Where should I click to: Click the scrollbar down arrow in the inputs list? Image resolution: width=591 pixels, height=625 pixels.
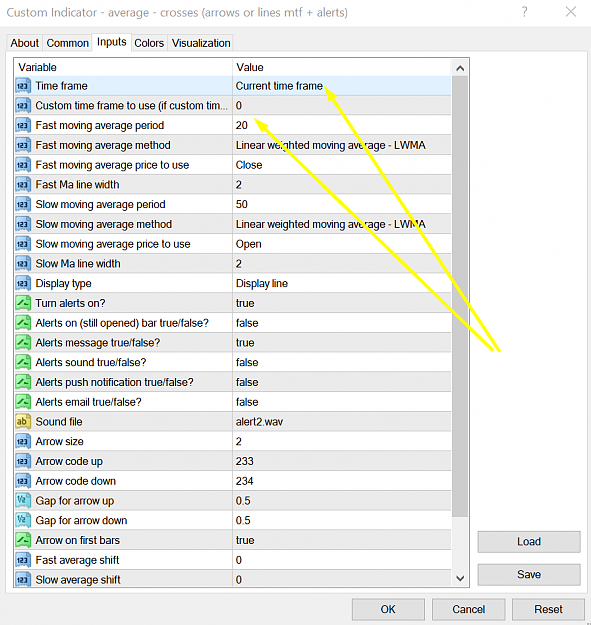460,578
